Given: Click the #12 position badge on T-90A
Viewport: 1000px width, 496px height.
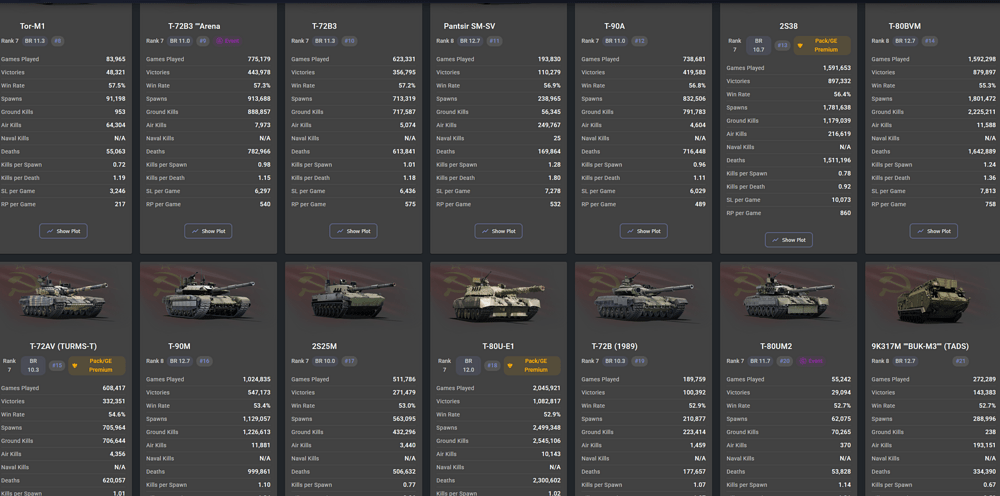Looking at the screenshot, I should click(640, 41).
